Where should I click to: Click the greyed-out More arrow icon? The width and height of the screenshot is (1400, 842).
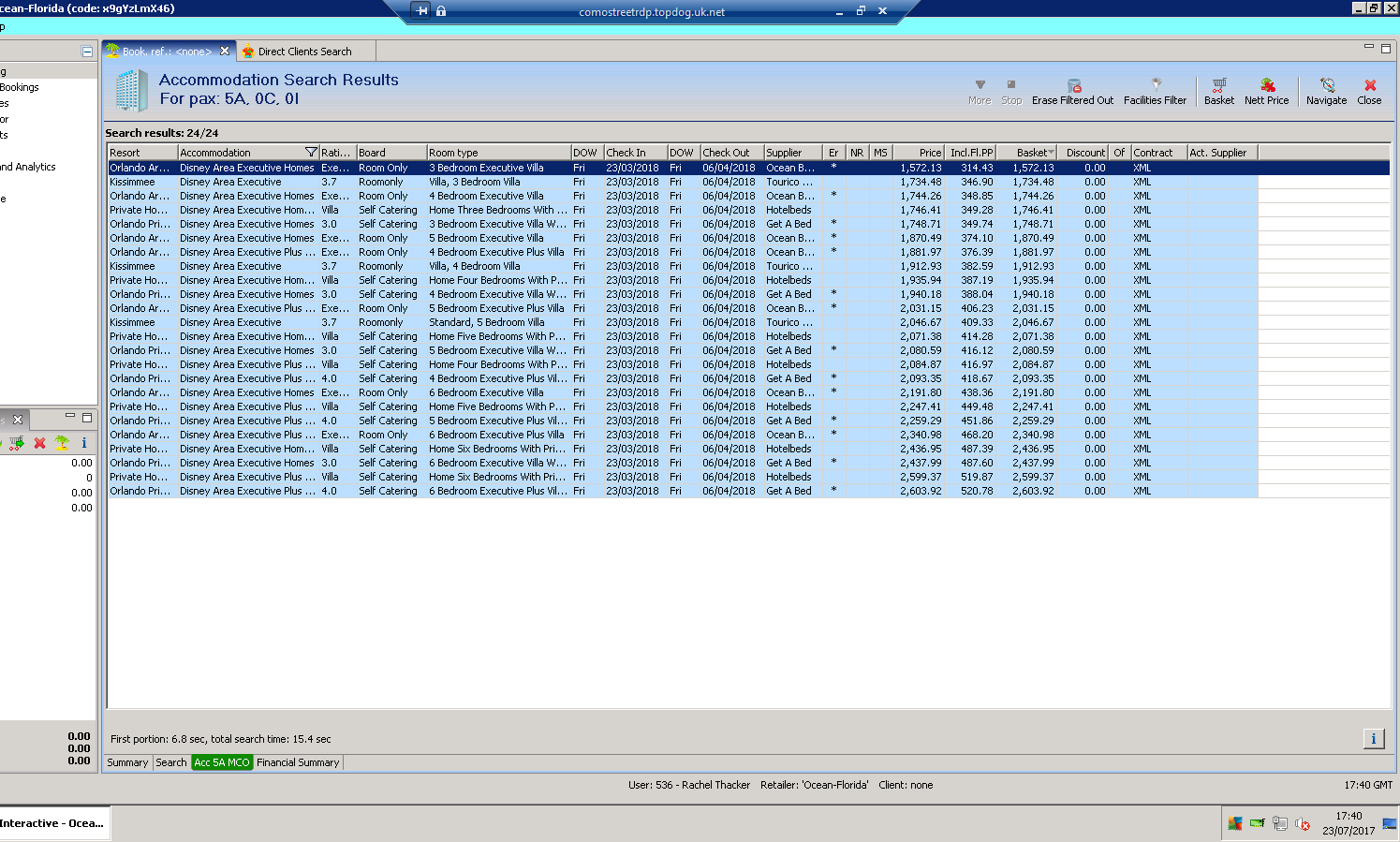point(980,85)
